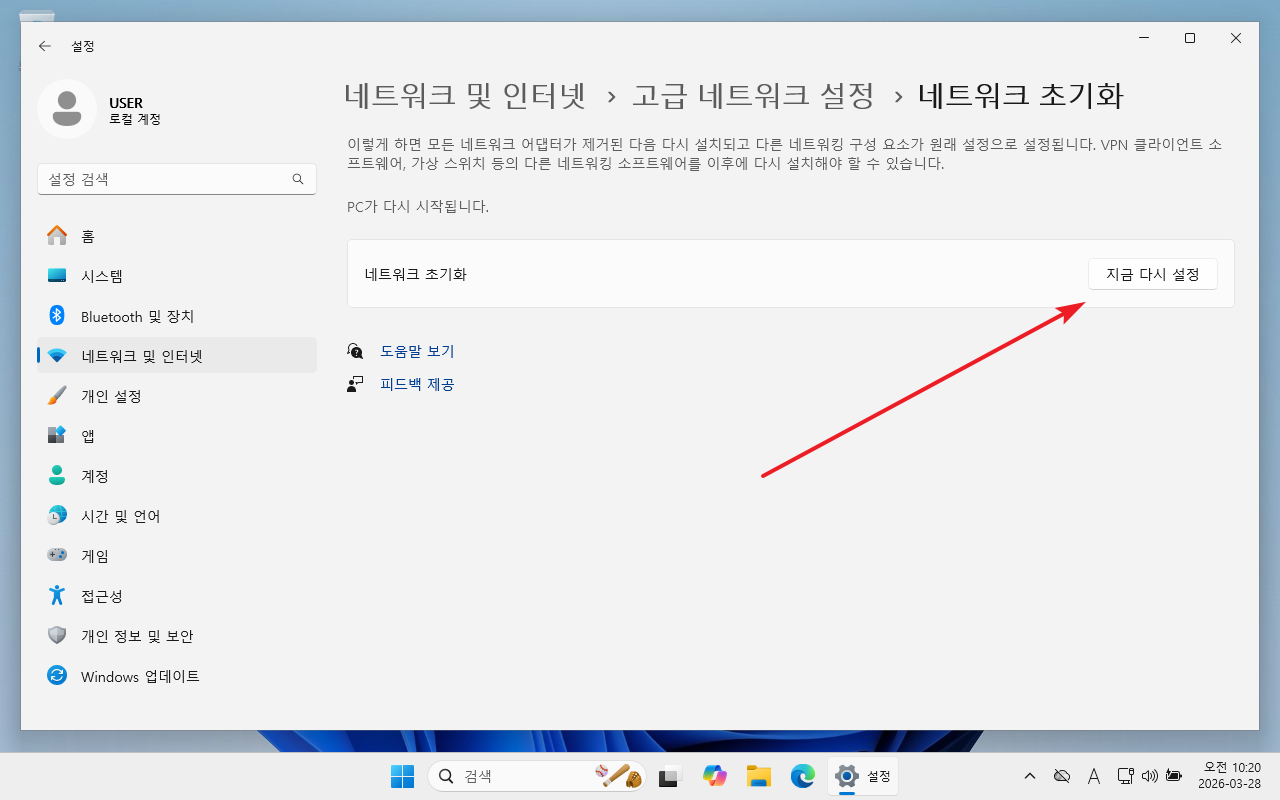Screen dimensions: 1280x800
Task: Go to 네트워크 및 인터넷 breadcrumb
Action: tap(464, 96)
